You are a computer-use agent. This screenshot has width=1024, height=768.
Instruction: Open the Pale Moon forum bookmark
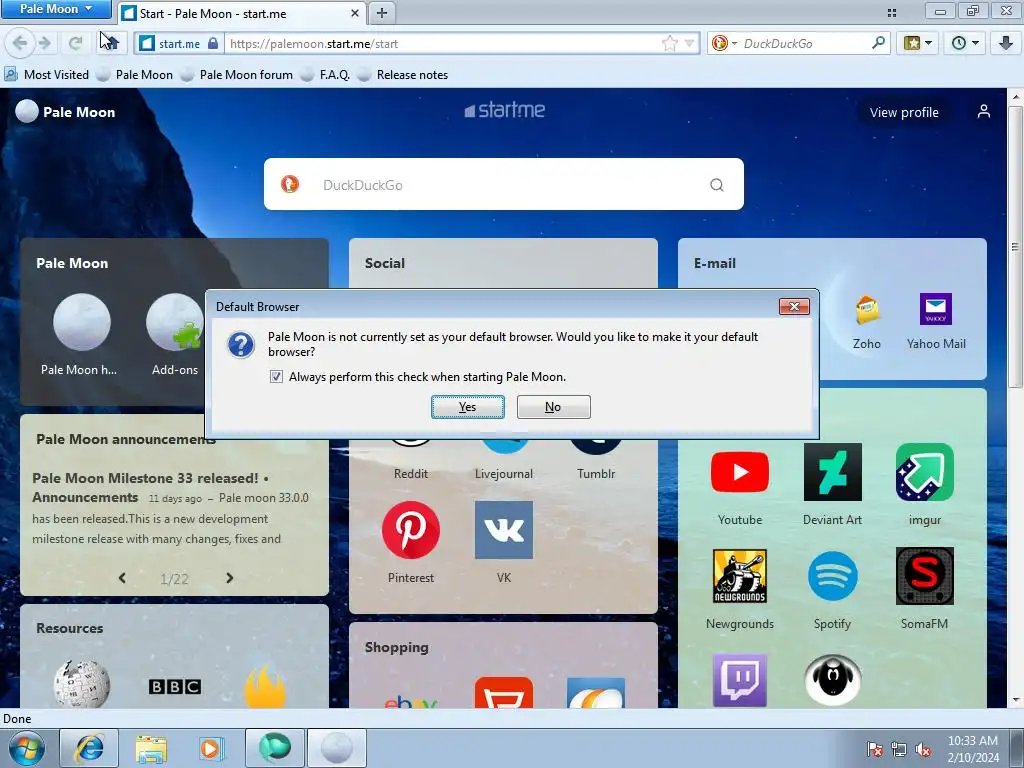click(x=238, y=74)
